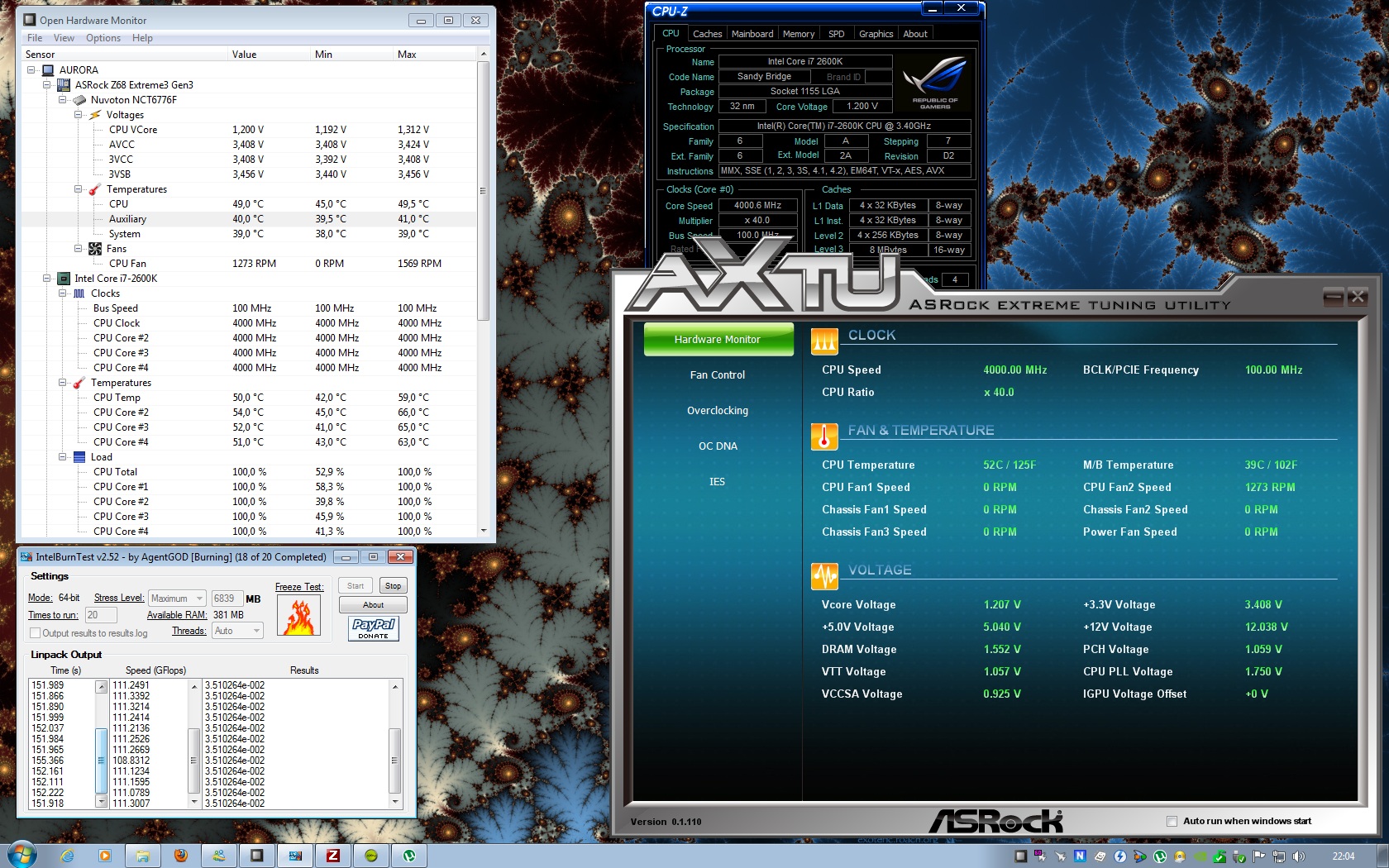This screenshot has height=868, width=1389.
Task: Click the ASRock Z68 motherboard icon
Action: (x=64, y=85)
